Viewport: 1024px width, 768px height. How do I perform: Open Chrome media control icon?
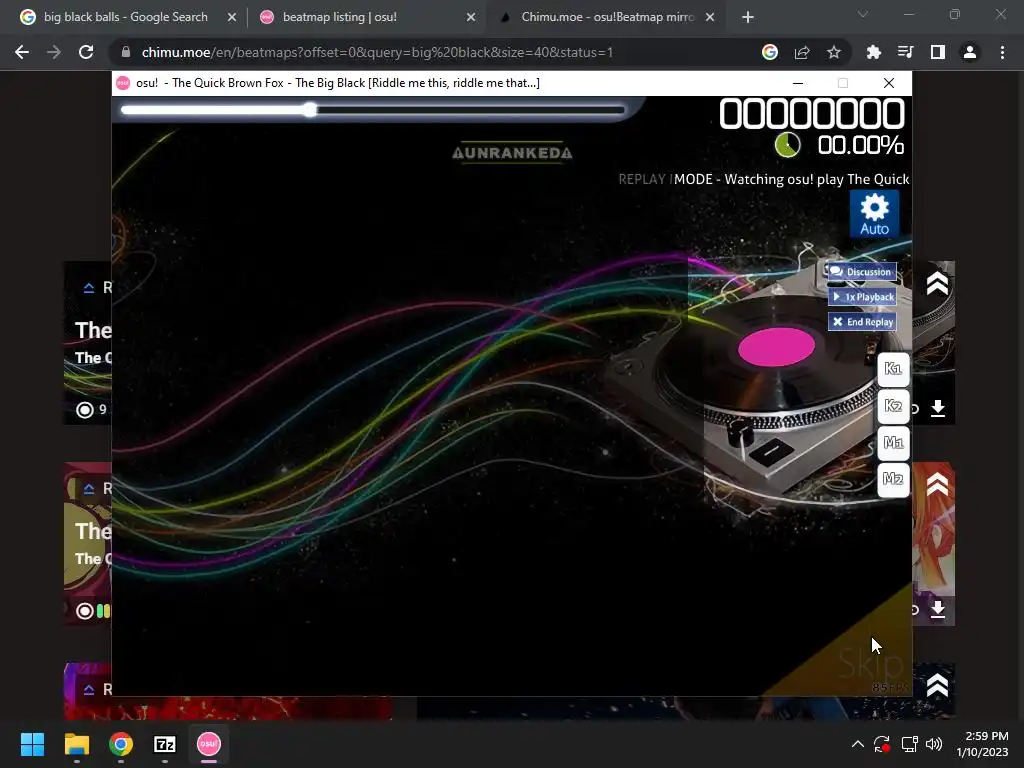click(x=906, y=52)
